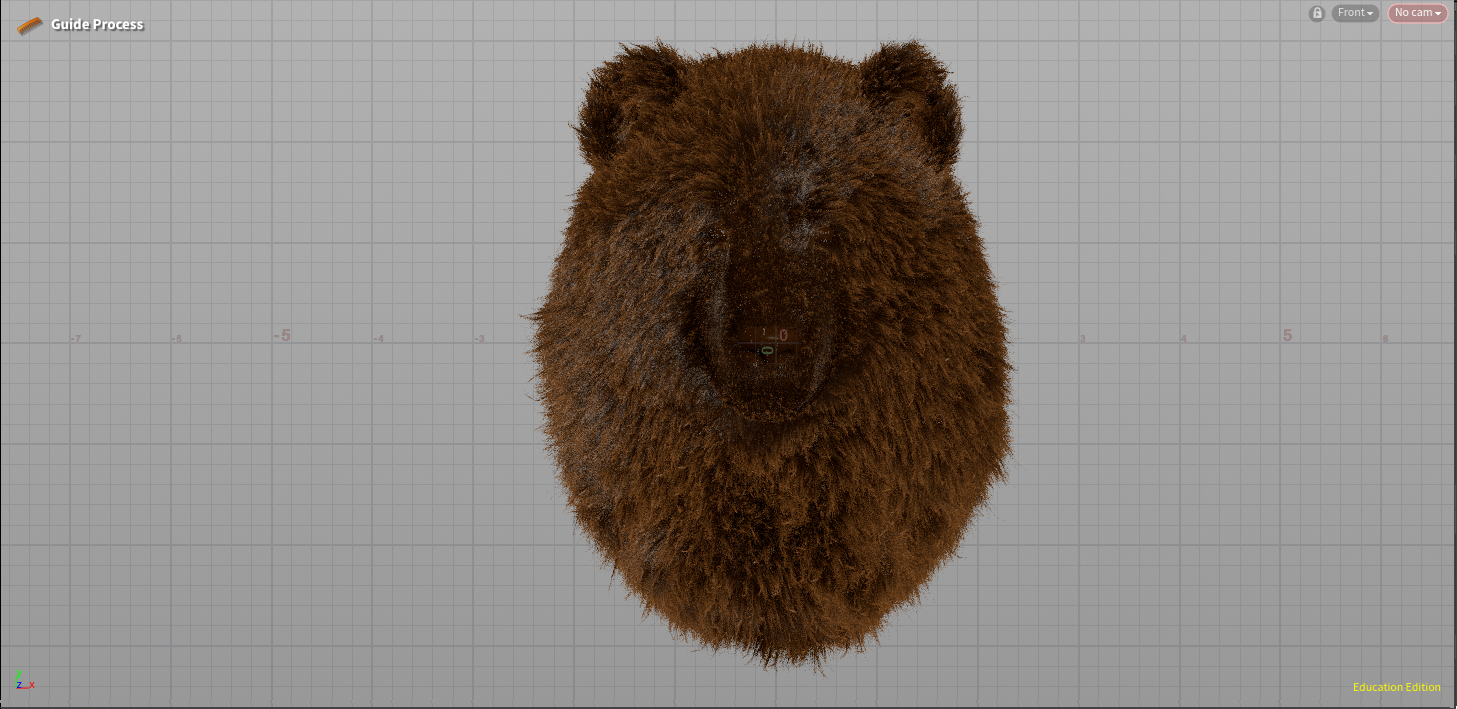The height and width of the screenshot is (709, 1457).
Task: Click the grid label 4 on the right side
Action: click(1183, 339)
